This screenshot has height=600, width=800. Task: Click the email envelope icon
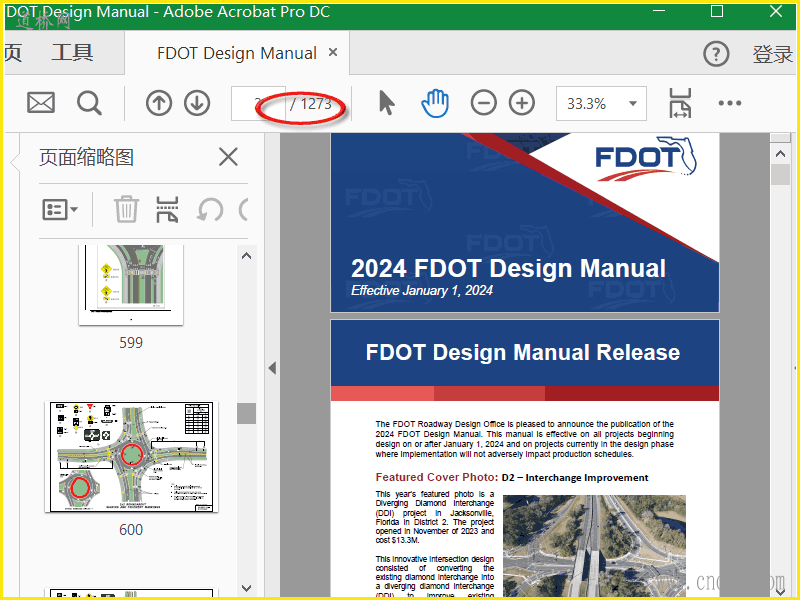click(41, 103)
